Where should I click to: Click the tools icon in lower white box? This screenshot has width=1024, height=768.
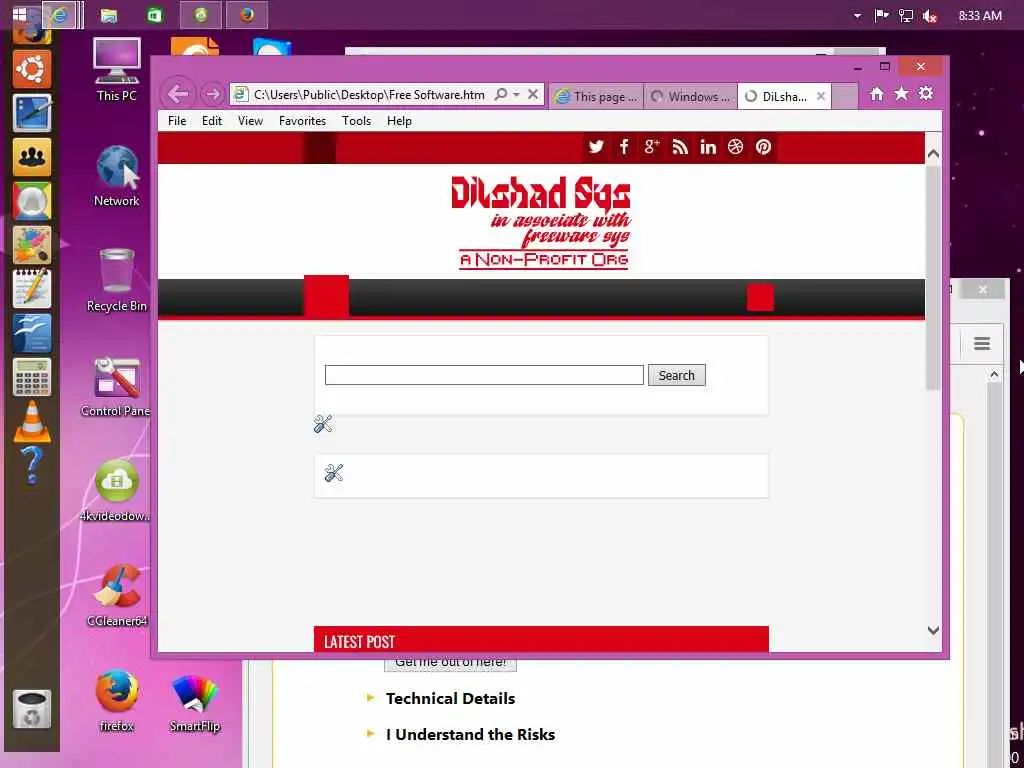[334, 473]
